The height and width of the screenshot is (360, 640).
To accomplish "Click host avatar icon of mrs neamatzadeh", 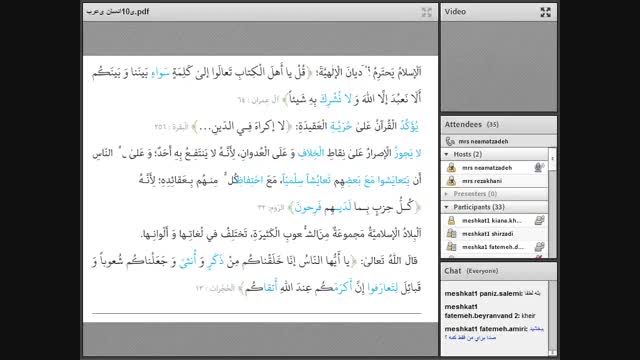I will [x=451, y=167].
